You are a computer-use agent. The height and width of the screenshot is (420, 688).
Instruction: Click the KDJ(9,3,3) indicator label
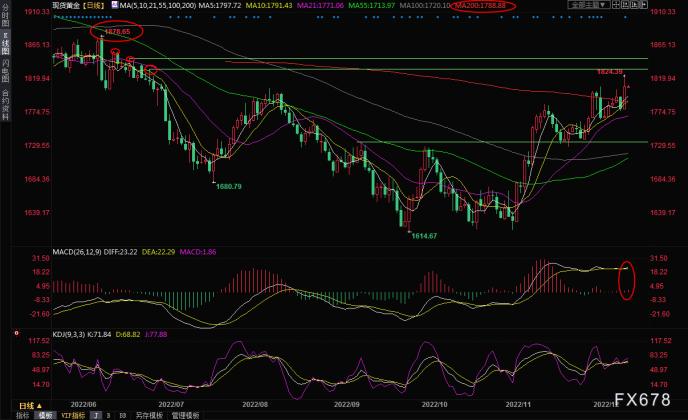(69, 334)
